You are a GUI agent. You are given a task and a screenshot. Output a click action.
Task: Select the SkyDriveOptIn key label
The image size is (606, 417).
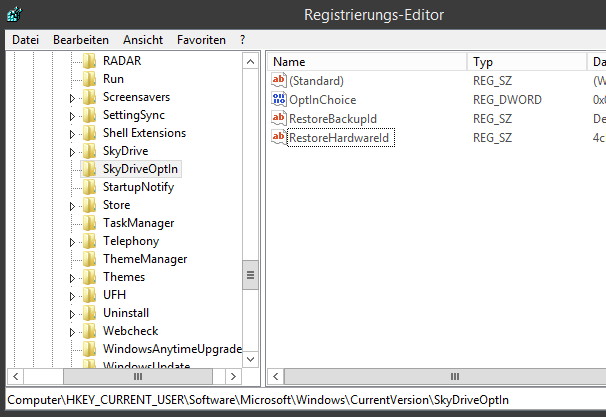(x=140, y=169)
